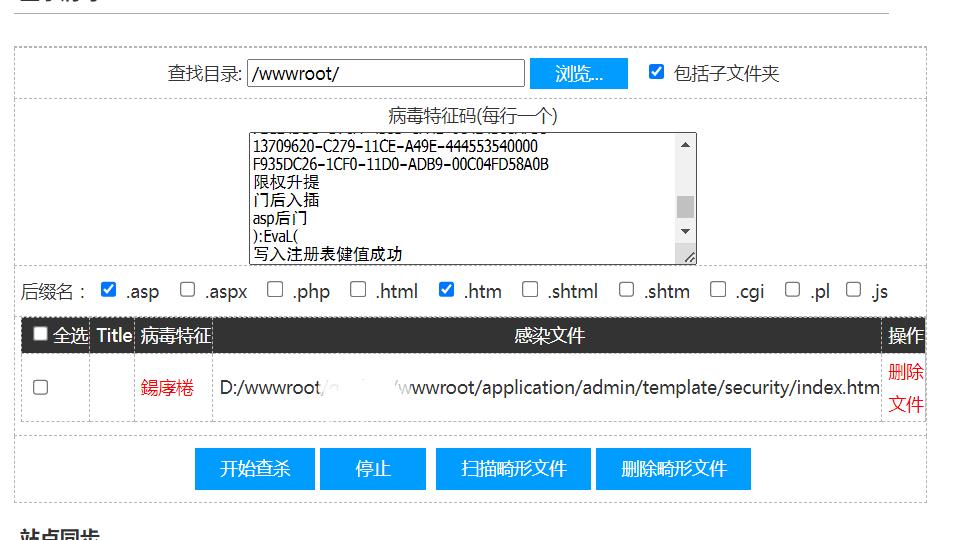Image resolution: width=970 pixels, height=540 pixels.
Task: Click inside the 病毒特征码 signature textarea
Action: tap(464, 199)
